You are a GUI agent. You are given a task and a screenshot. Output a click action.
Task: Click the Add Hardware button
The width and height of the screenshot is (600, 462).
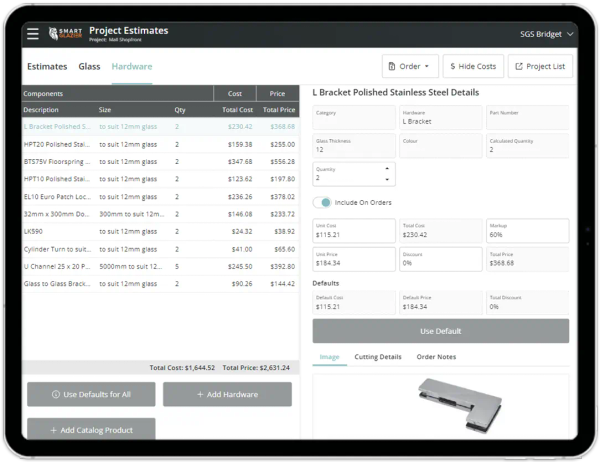click(227, 394)
